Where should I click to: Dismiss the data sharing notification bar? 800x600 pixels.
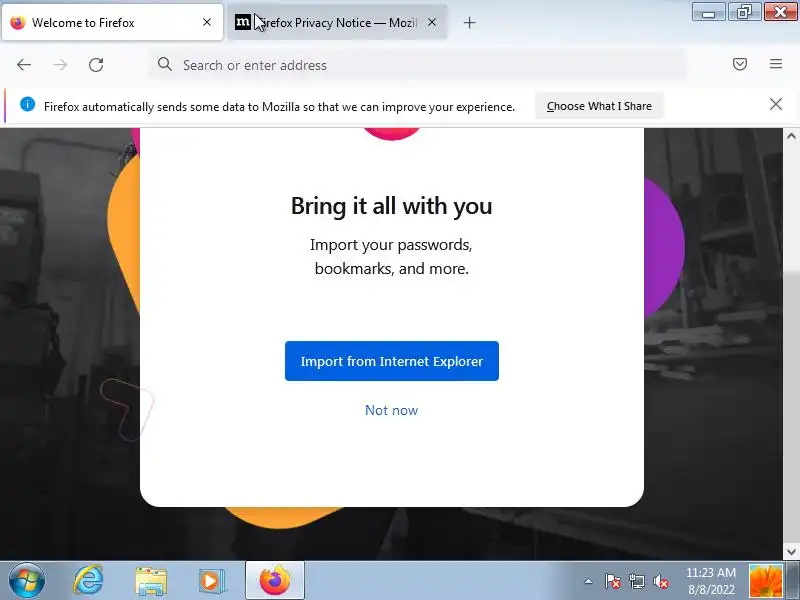(x=776, y=105)
